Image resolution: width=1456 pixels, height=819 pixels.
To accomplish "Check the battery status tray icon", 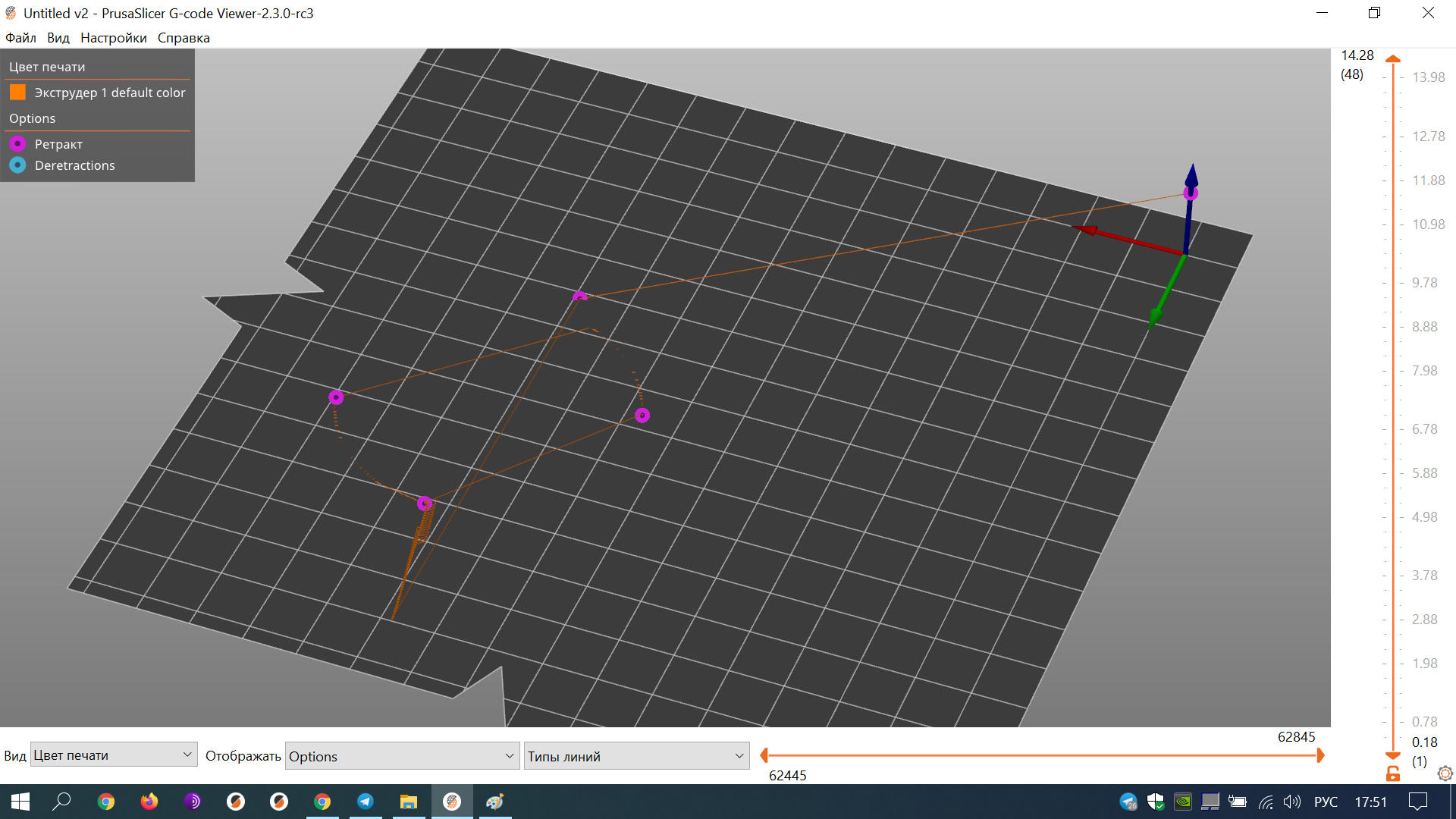I will tap(1238, 802).
